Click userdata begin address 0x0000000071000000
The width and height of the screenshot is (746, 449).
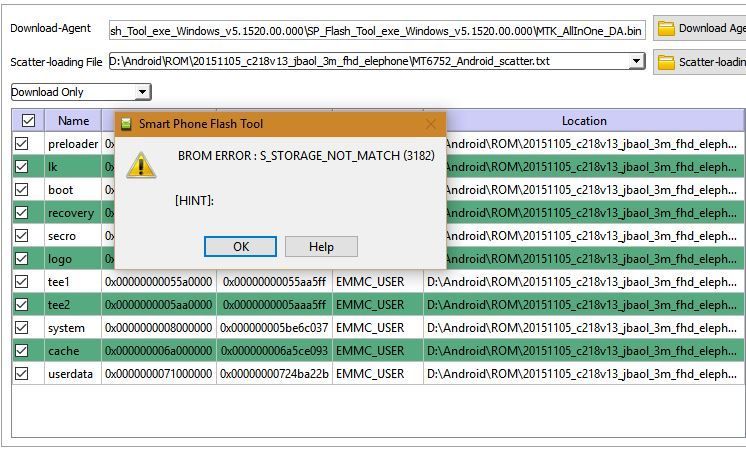click(x=159, y=373)
